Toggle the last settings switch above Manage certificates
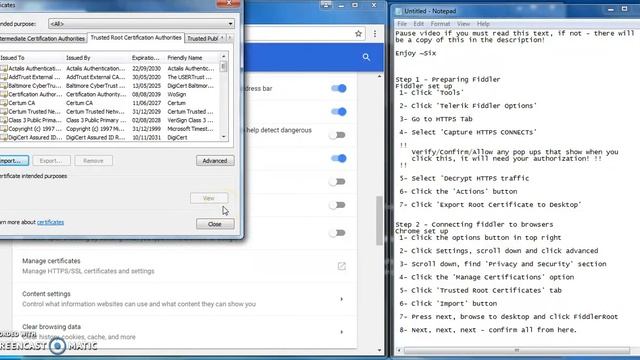Screen dimensions: 640x360 (x=337, y=233)
